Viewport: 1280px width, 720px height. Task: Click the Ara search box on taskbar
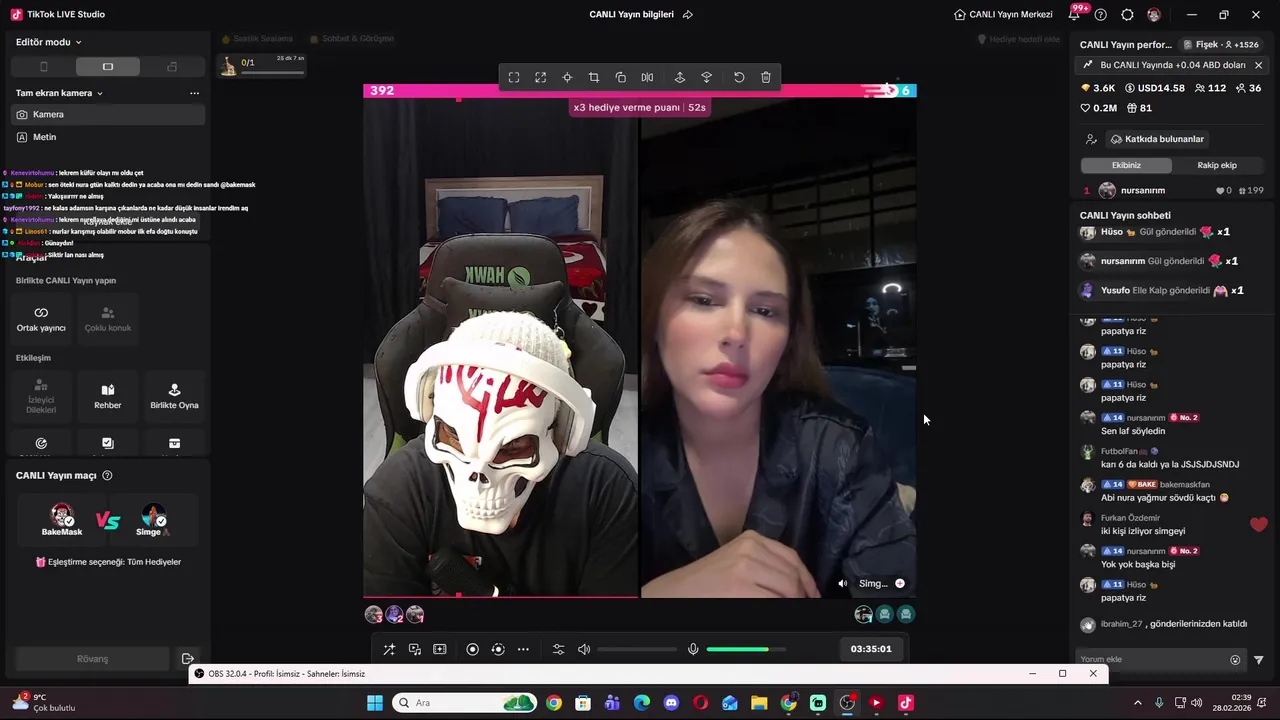click(x=465, y=703)
